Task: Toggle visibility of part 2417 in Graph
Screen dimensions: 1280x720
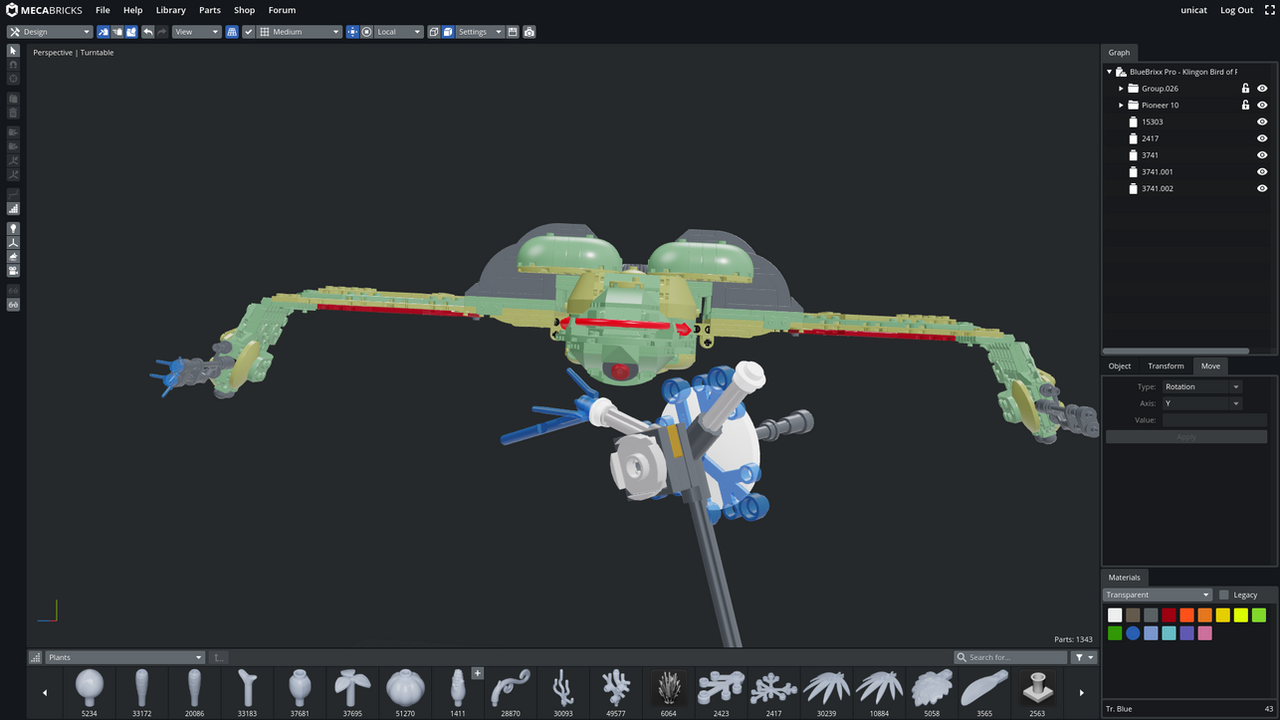Action: 1262,138
